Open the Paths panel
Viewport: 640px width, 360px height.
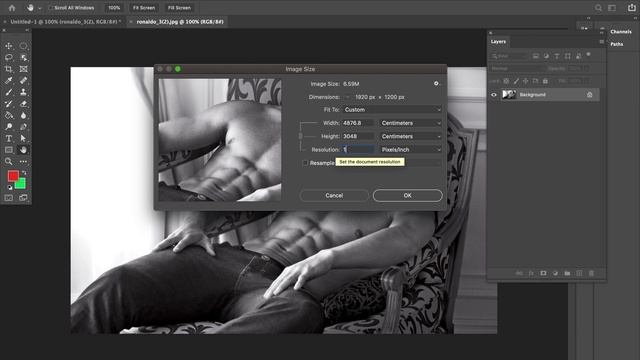point(616,44)
